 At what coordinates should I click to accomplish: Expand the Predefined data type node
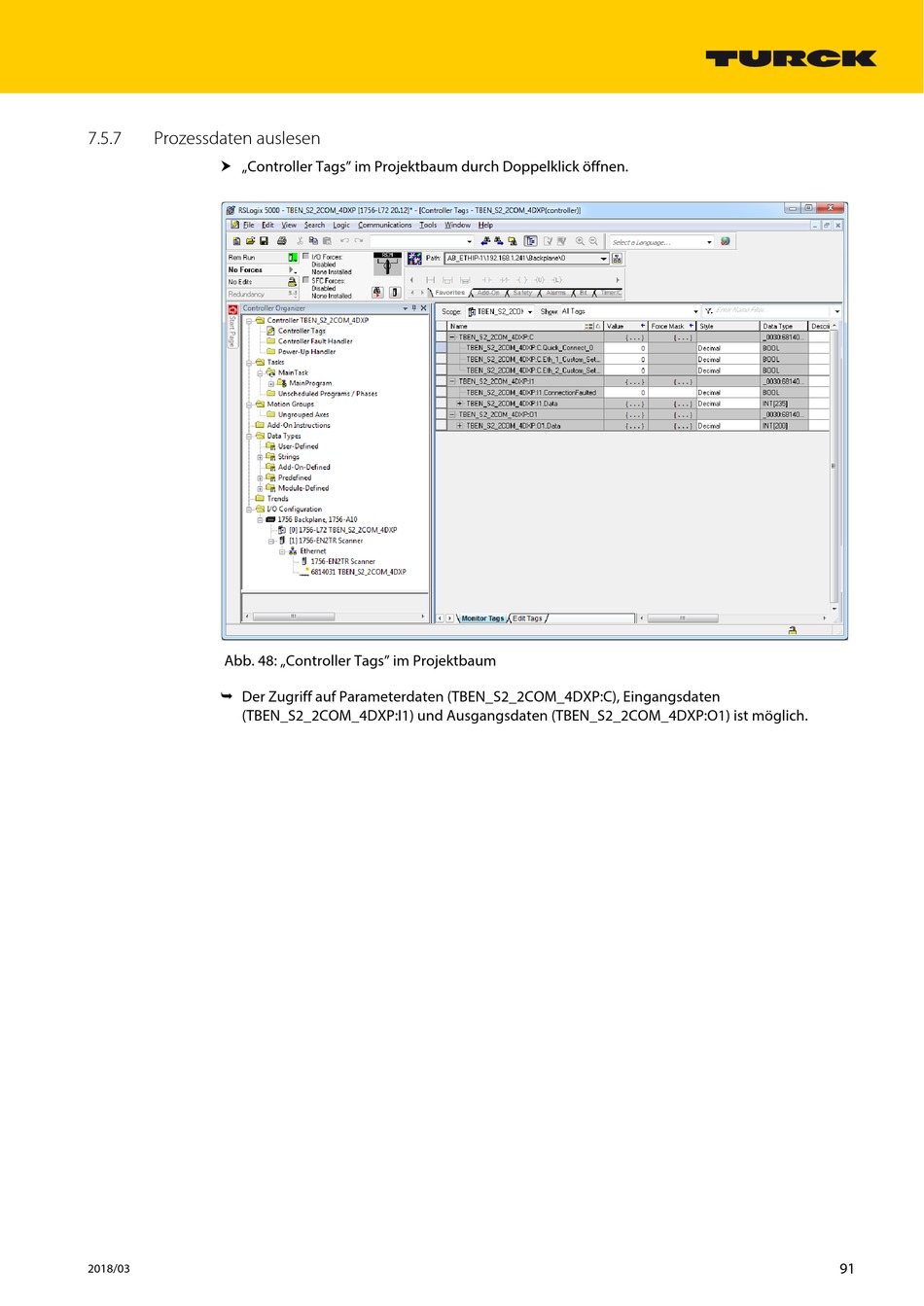260,477
